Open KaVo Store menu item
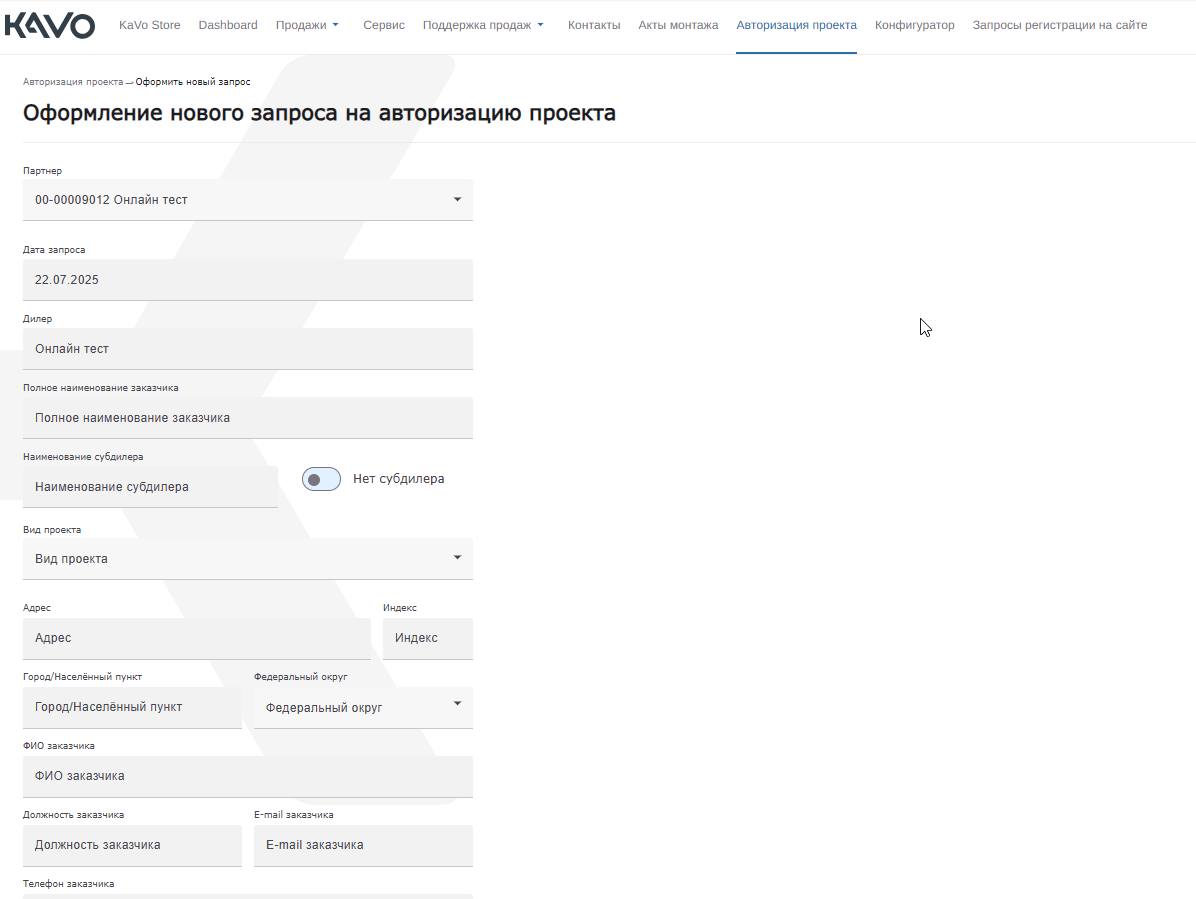Viewport: 1196px width, 899px height. [x=150, y=25]
